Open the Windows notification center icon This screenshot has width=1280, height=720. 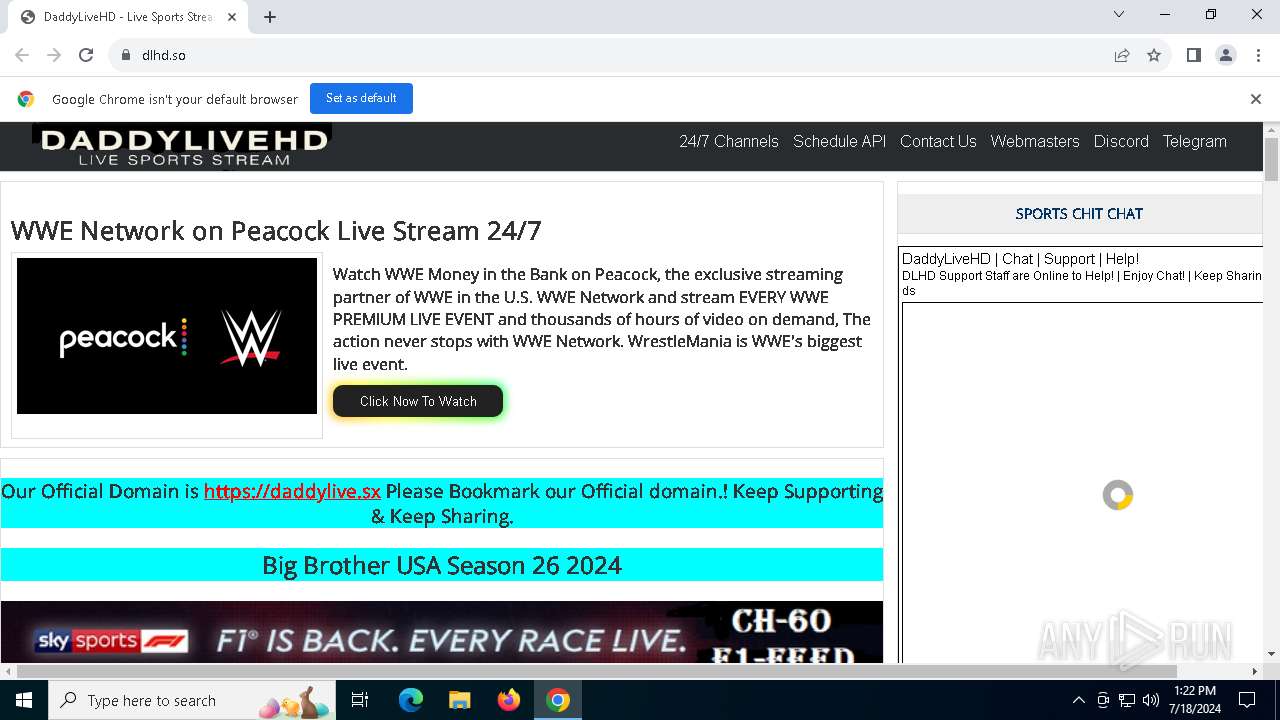(x=1247, y=700)
